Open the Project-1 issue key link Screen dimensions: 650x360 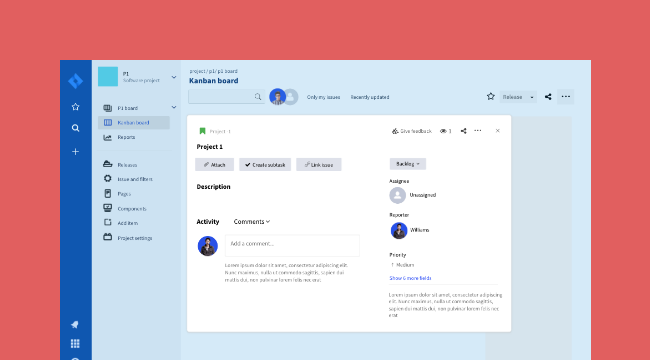(220, 131)
